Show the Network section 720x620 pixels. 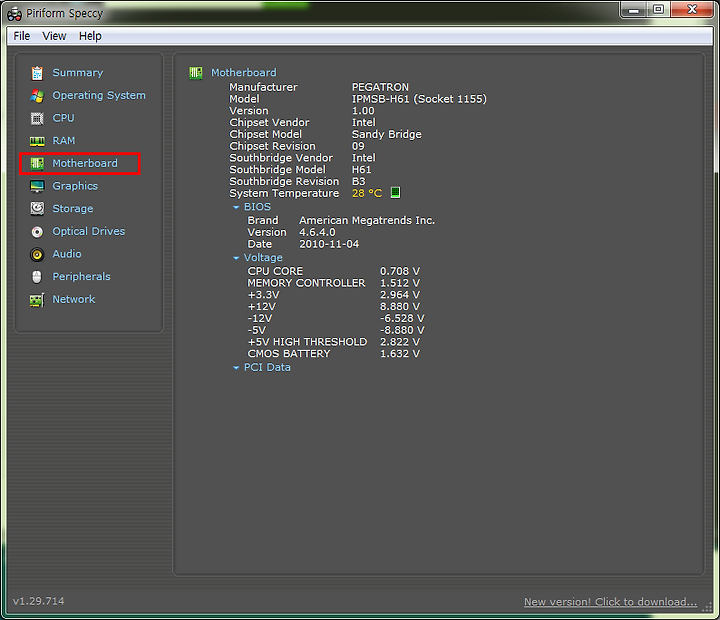[x=73, y=299]
